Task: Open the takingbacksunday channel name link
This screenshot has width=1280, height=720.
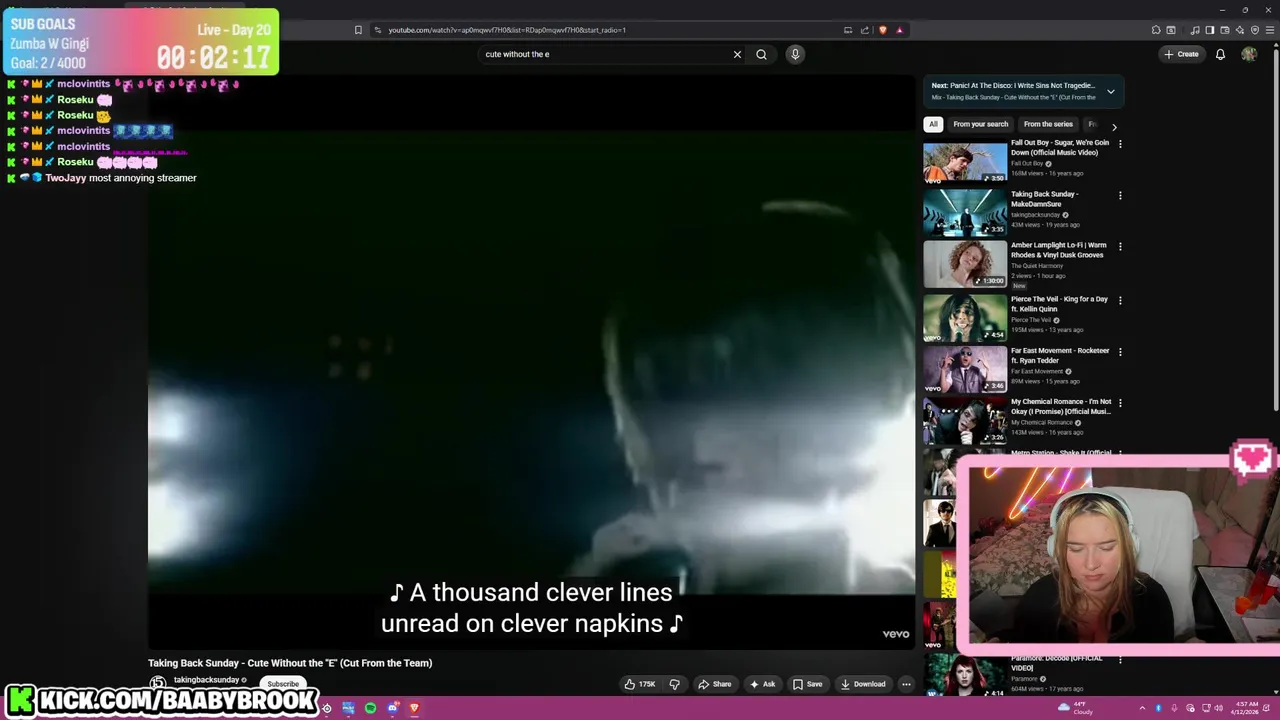Action: [206, 680]
